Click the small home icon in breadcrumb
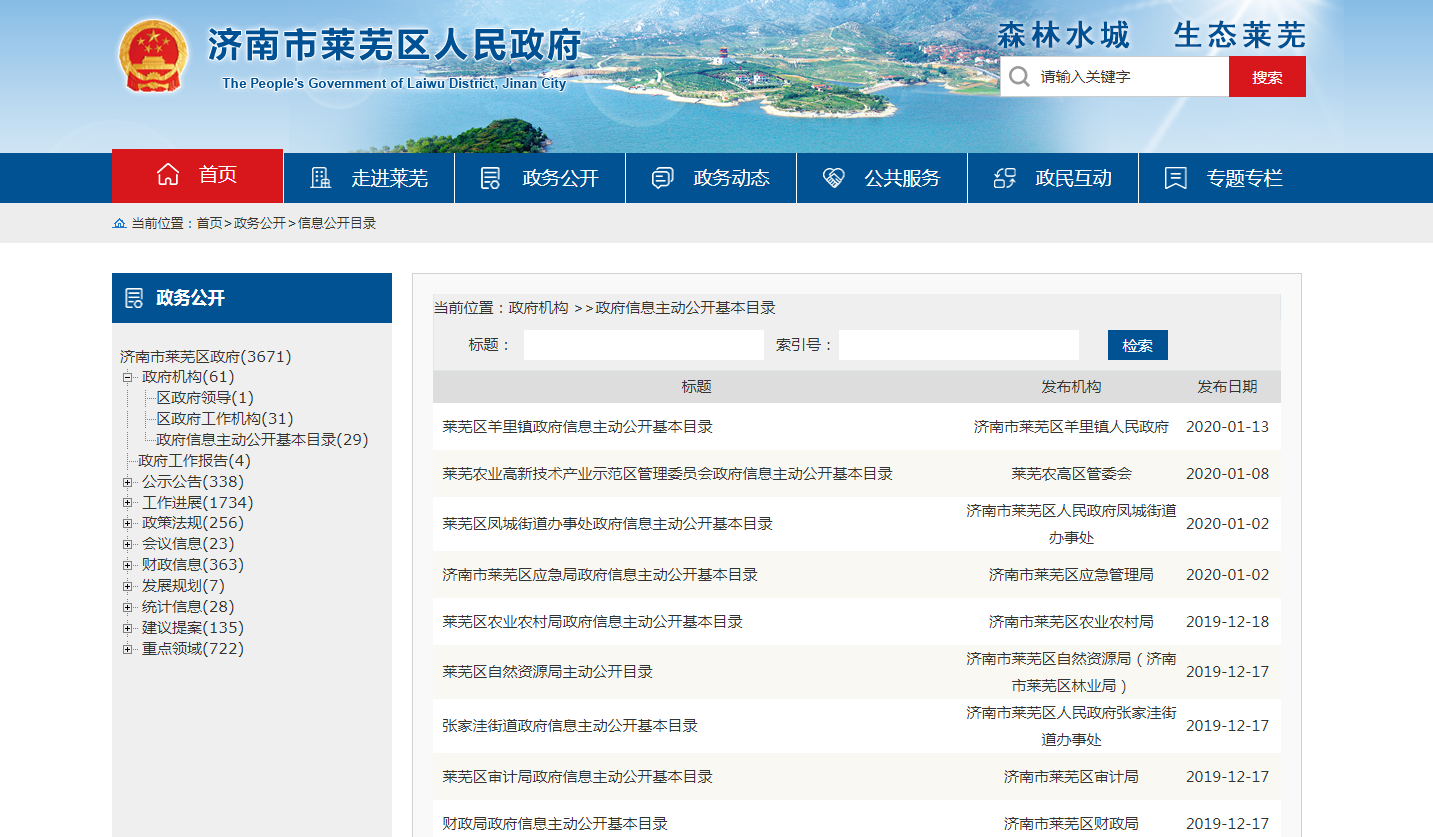 pos(119,223)
